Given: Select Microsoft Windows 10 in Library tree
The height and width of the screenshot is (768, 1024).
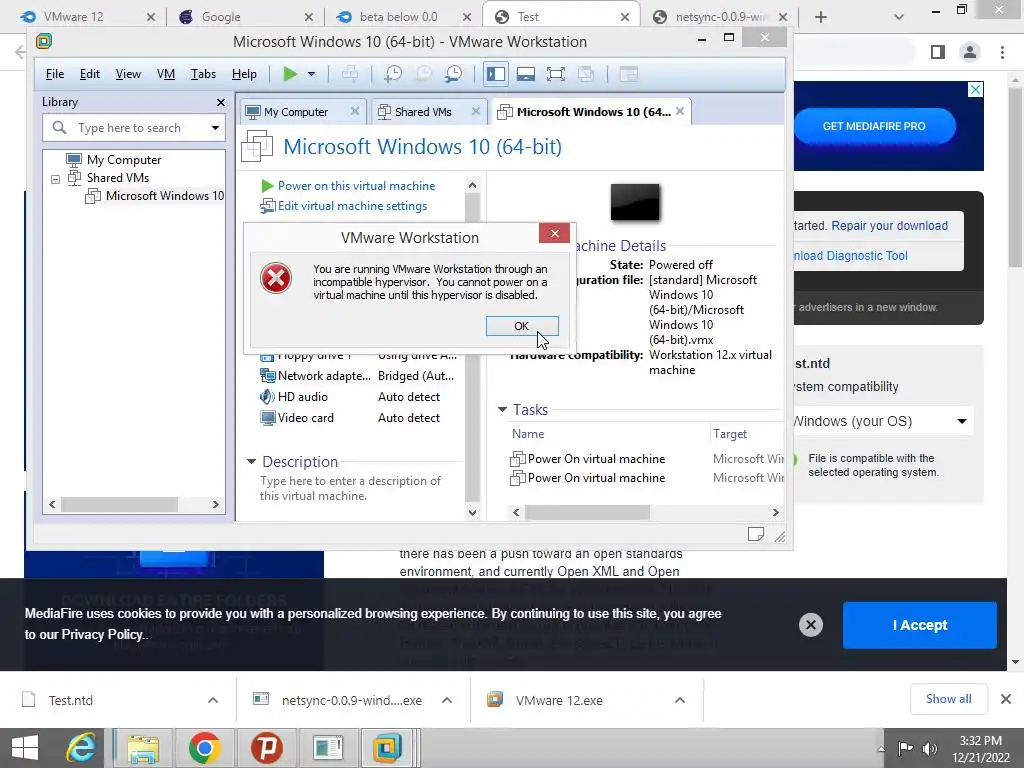Looking at the screenshot, I should click(165, 196).
